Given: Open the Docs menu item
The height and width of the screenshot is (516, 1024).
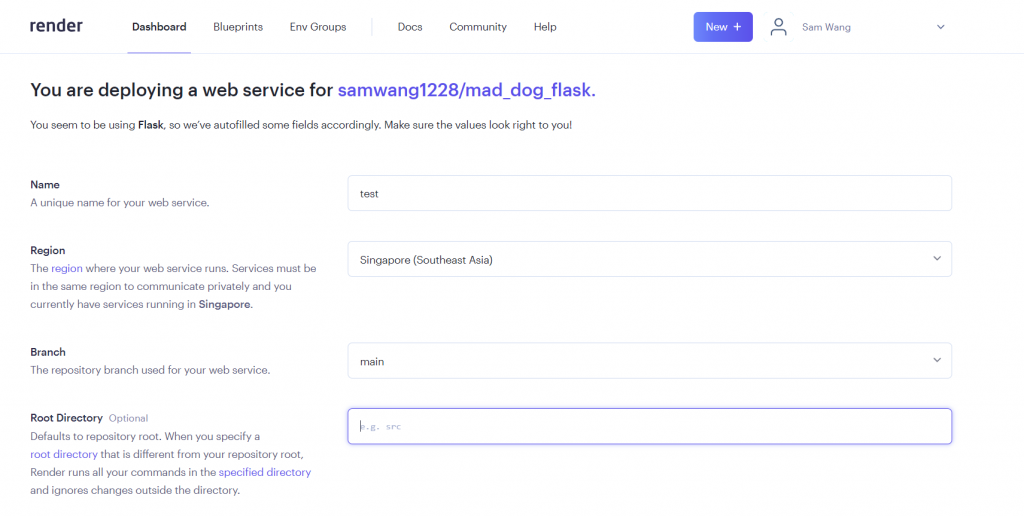Looking at the screenshot, I should pyautogui.click(x=409, y=27).
